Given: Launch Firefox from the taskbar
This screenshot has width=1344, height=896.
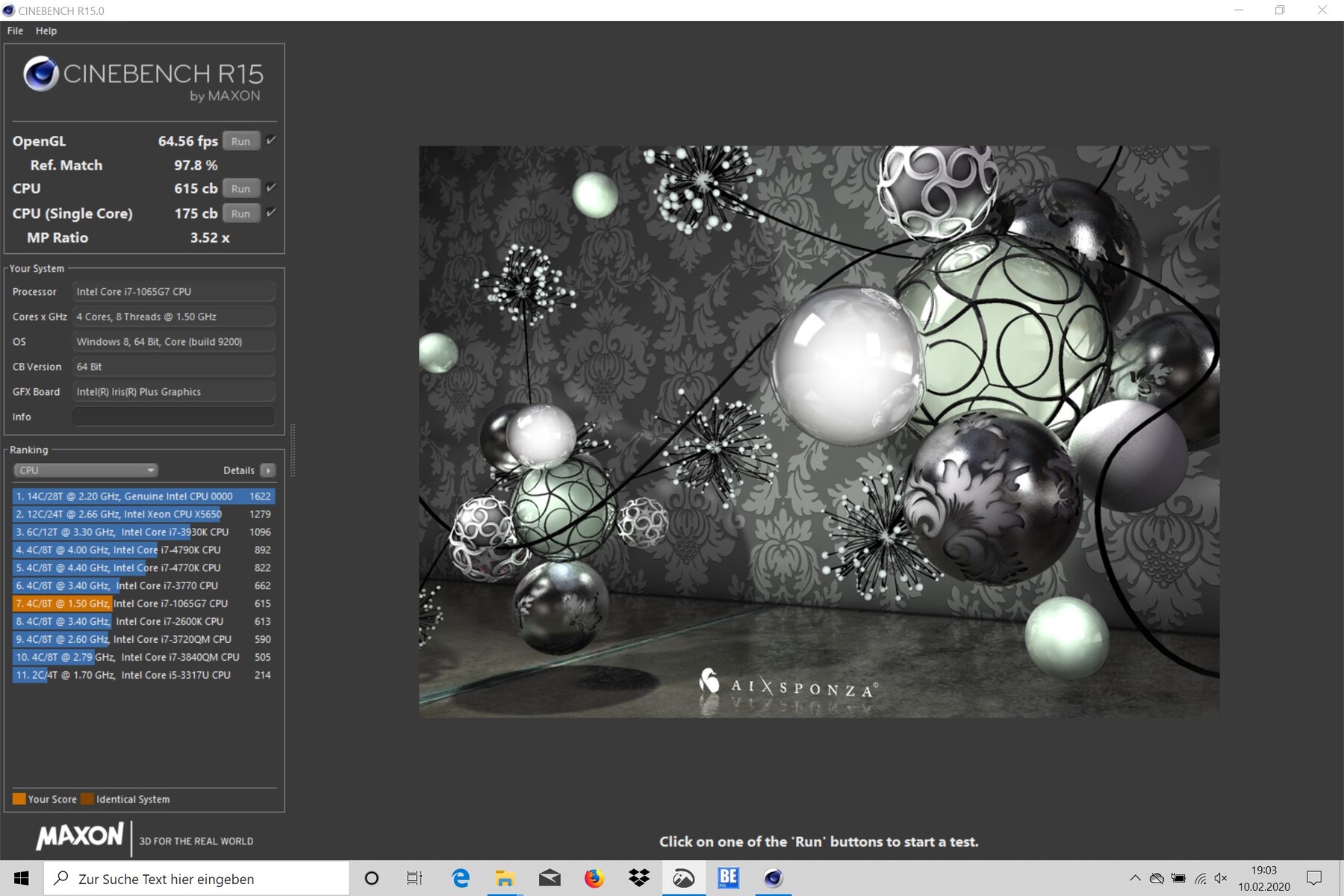Looking at the screenshot, I should point(594,878).
